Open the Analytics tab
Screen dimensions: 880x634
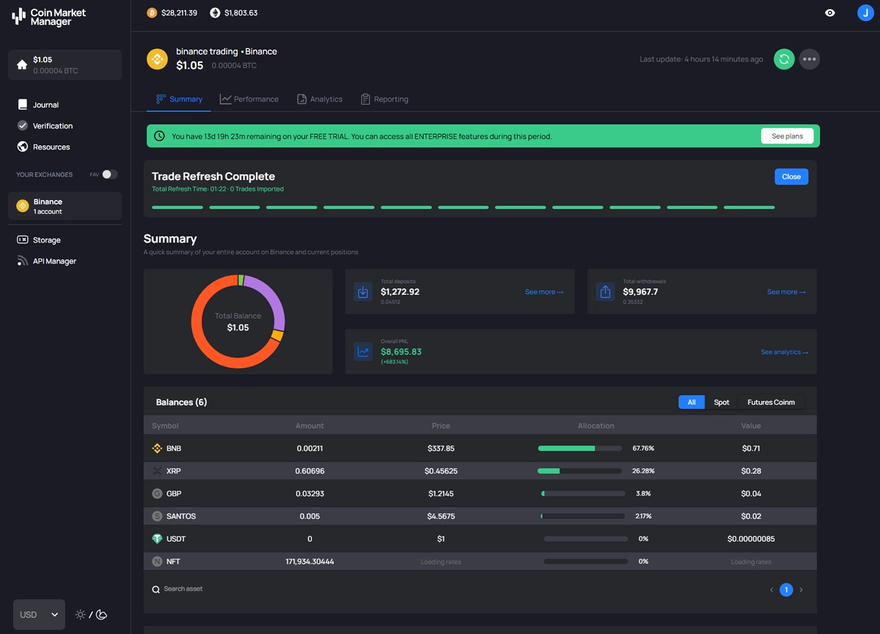pyautogui.click(x=319, y=99)
